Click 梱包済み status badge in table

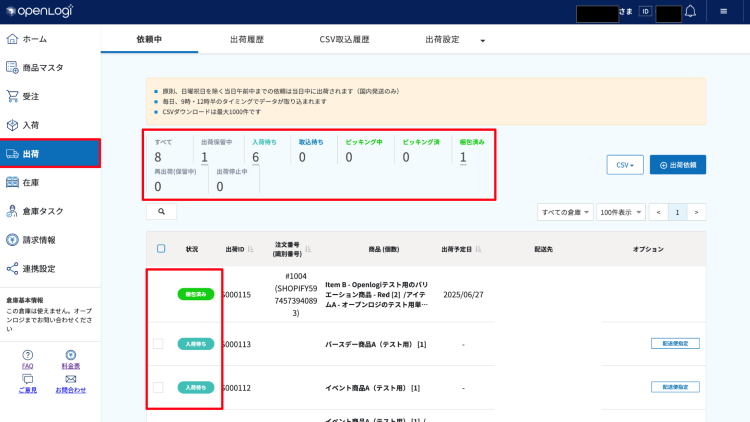click(196, 294)
